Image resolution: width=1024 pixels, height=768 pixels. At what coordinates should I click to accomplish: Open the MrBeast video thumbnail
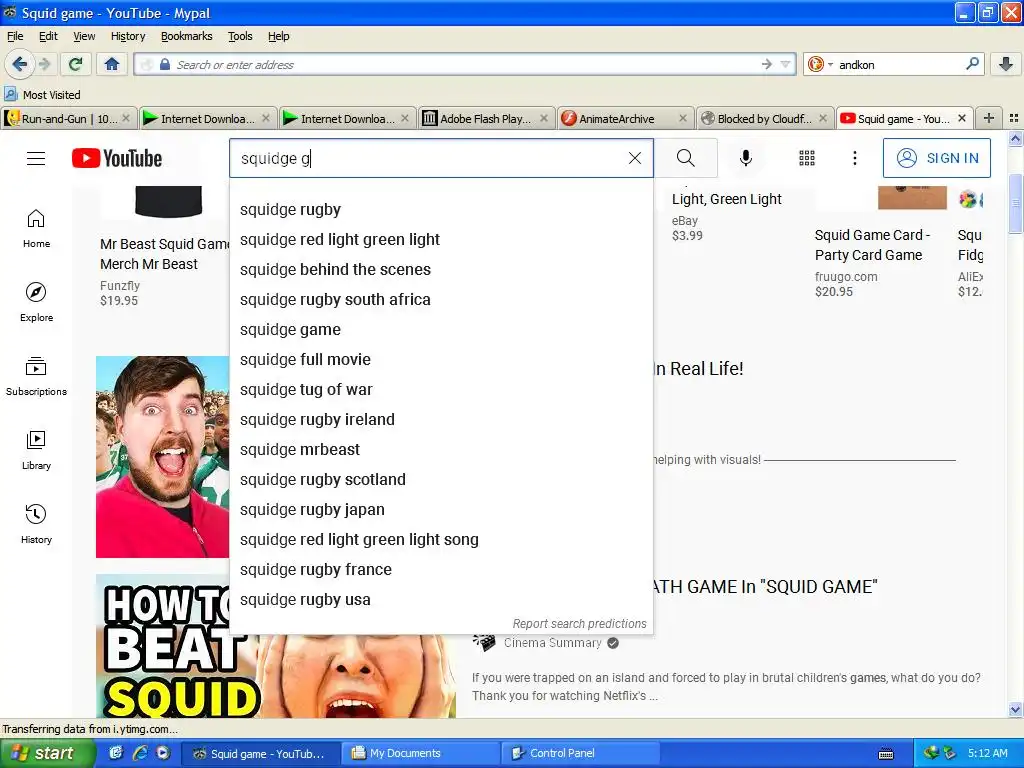(x=163, y=456)
